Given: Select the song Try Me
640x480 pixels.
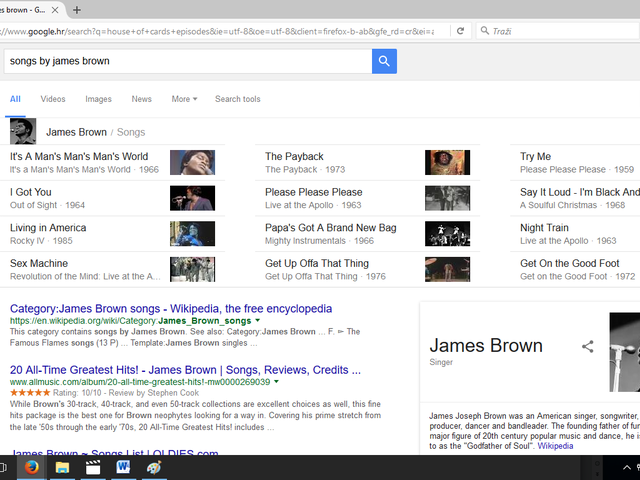Looking at the screenshot, I should click(x=536, y=156).
